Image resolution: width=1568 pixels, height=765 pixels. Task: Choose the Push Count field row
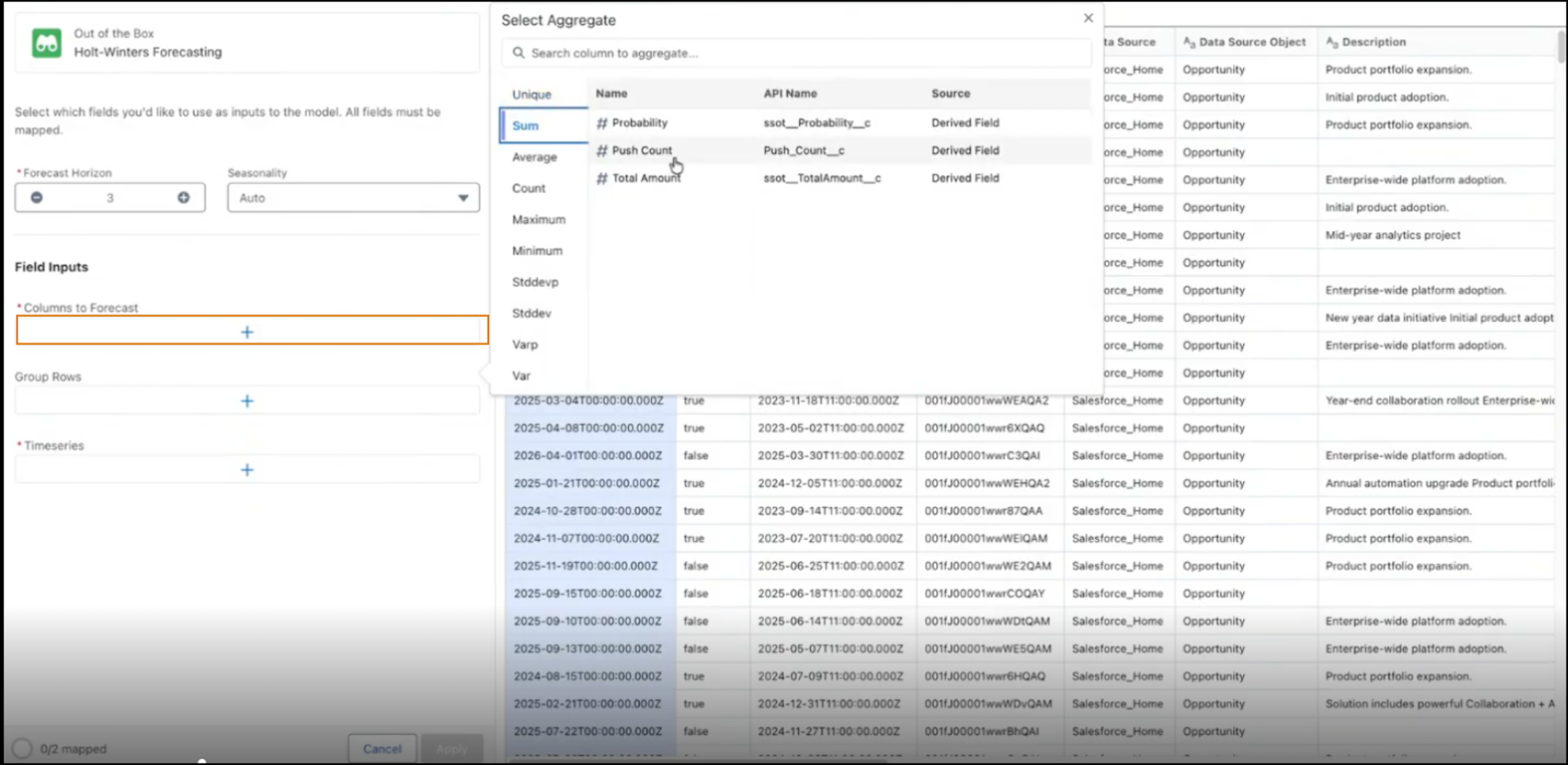tap(840, 150)
